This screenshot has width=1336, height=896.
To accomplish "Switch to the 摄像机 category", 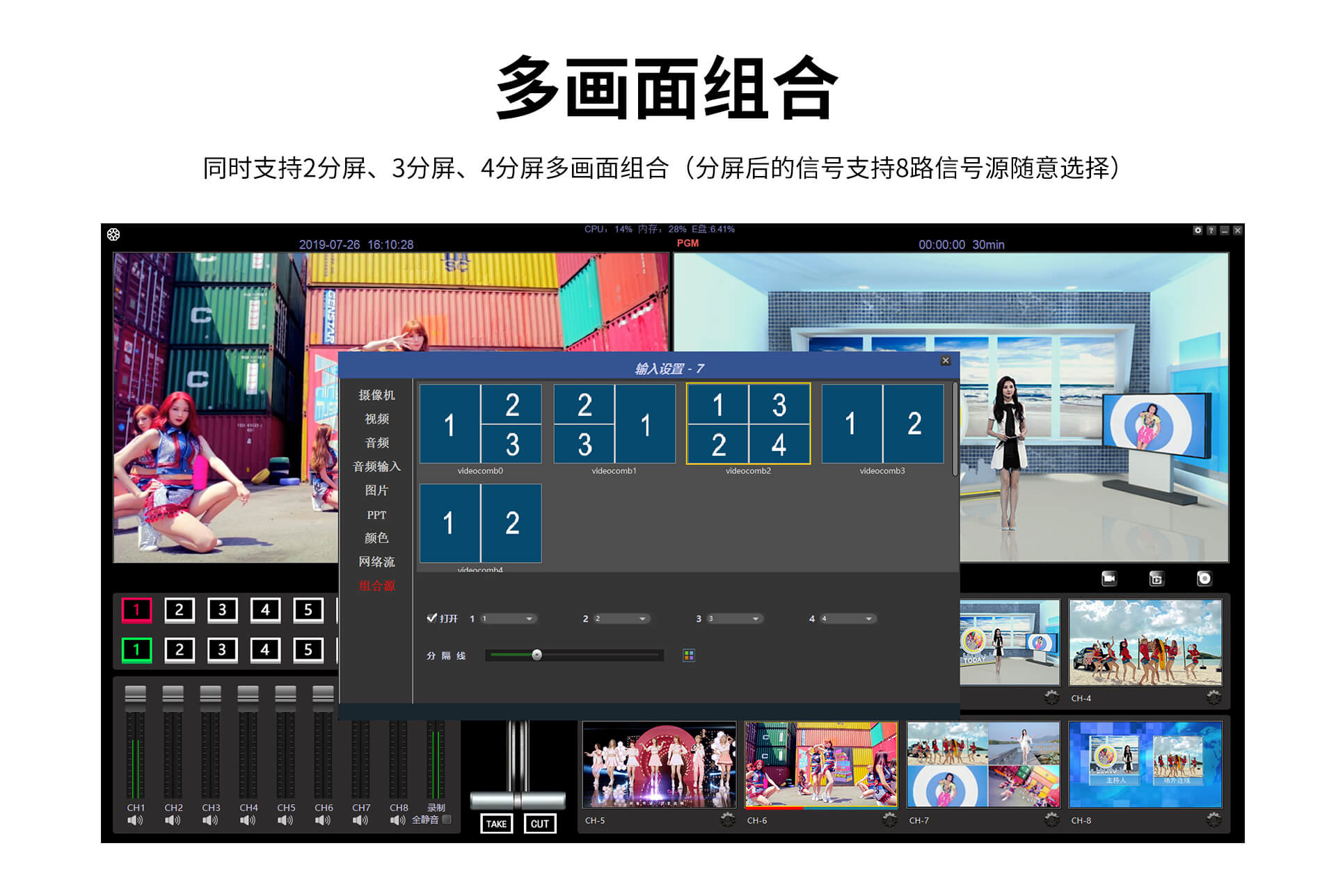I will [376, 395].
